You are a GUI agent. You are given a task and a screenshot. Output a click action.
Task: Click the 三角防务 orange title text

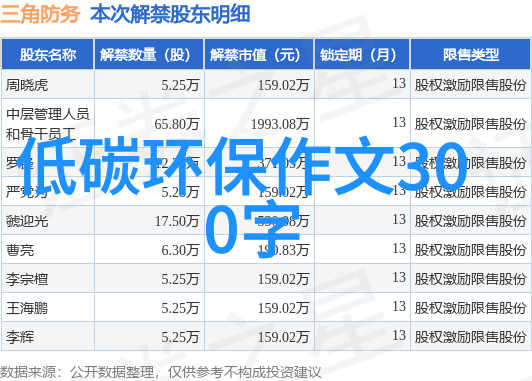click(40, 14)
